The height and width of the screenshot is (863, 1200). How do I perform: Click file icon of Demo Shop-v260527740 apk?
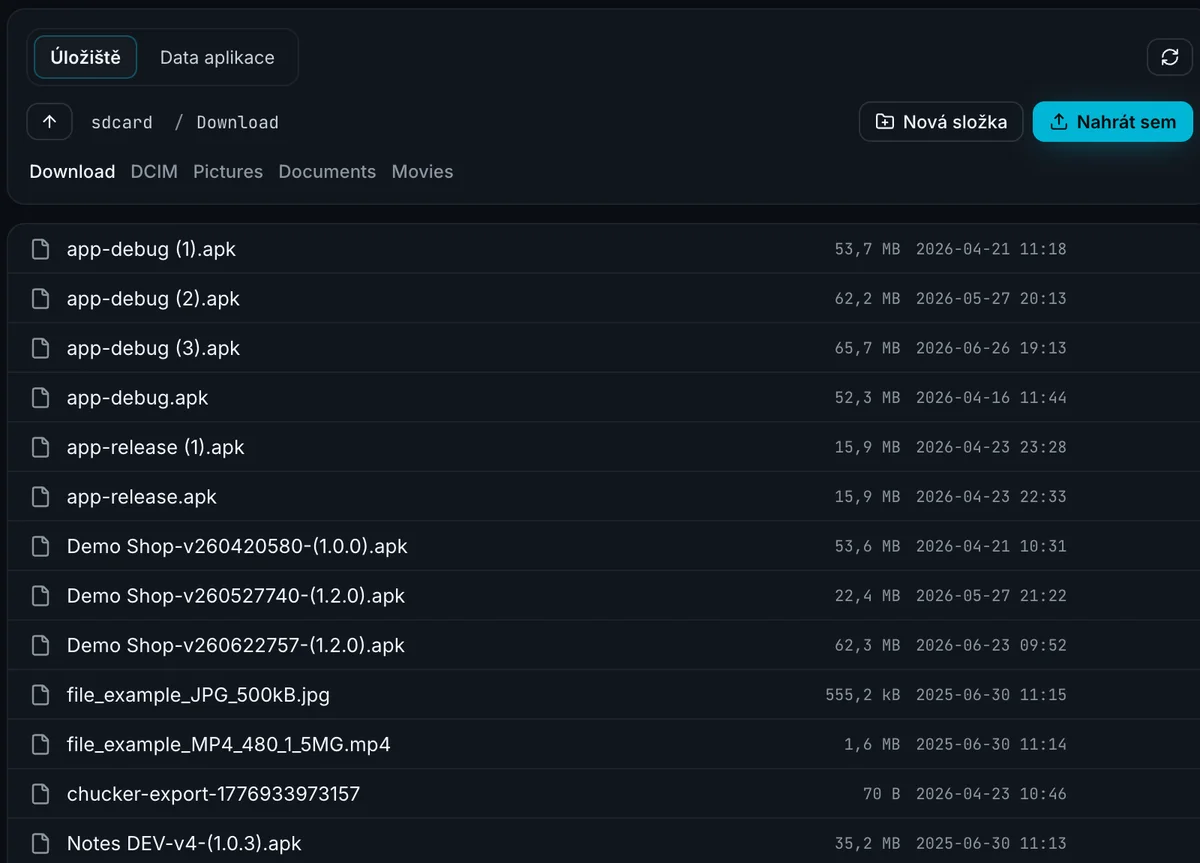40,596
